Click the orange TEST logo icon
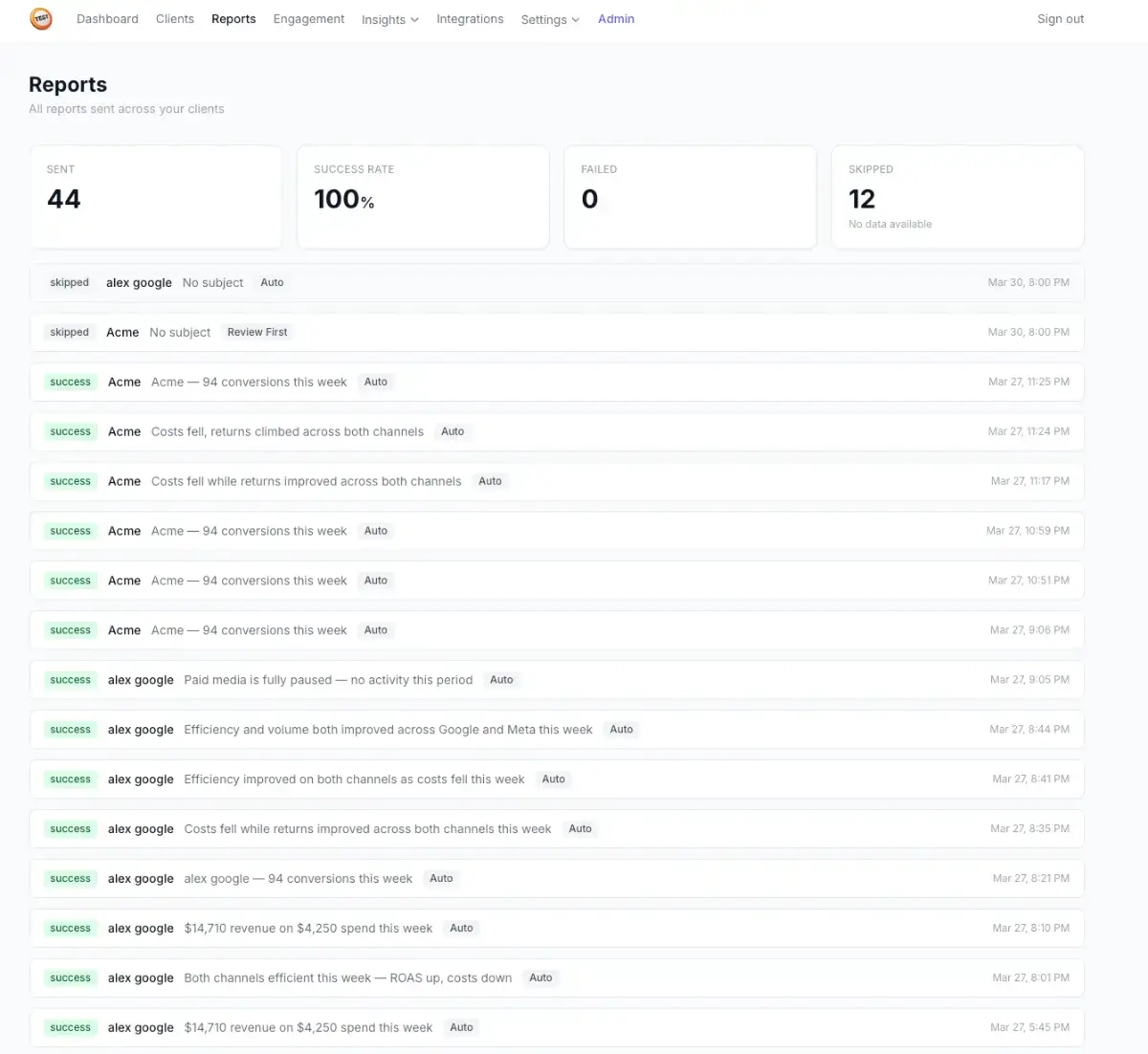 [41, 19]
